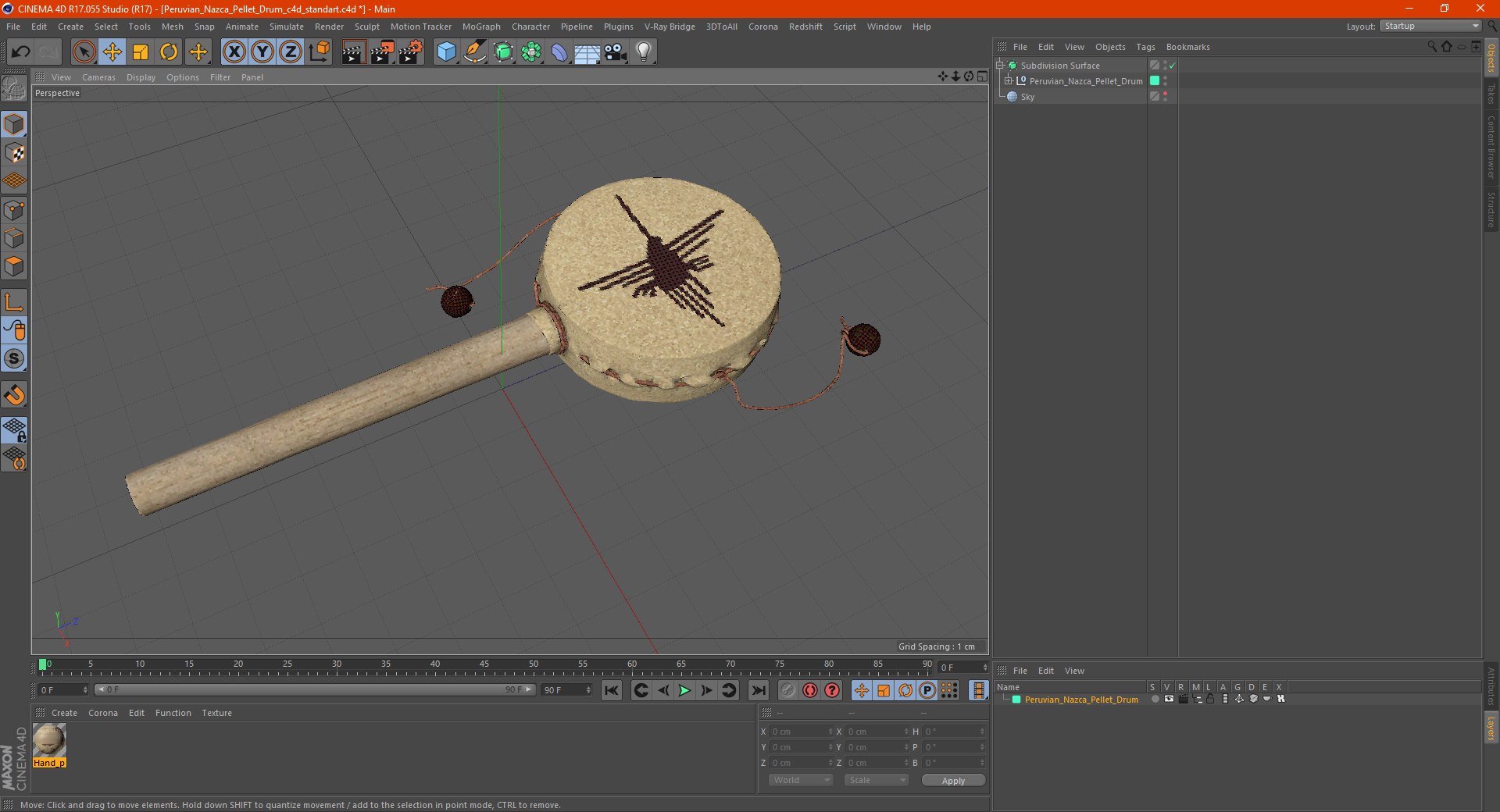Toggle Y axis lock

tap(262, 52)
